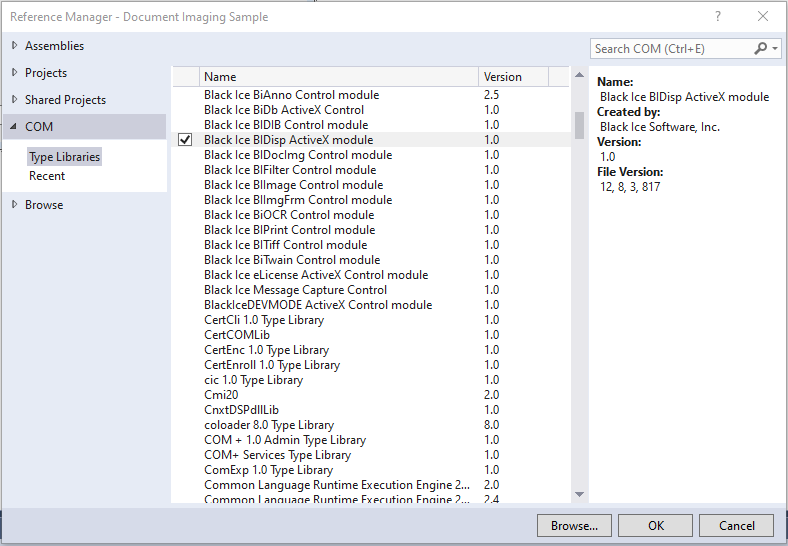Click the search magnifier icon
Screen dimensions: 788x546
(x=761, y=48)
